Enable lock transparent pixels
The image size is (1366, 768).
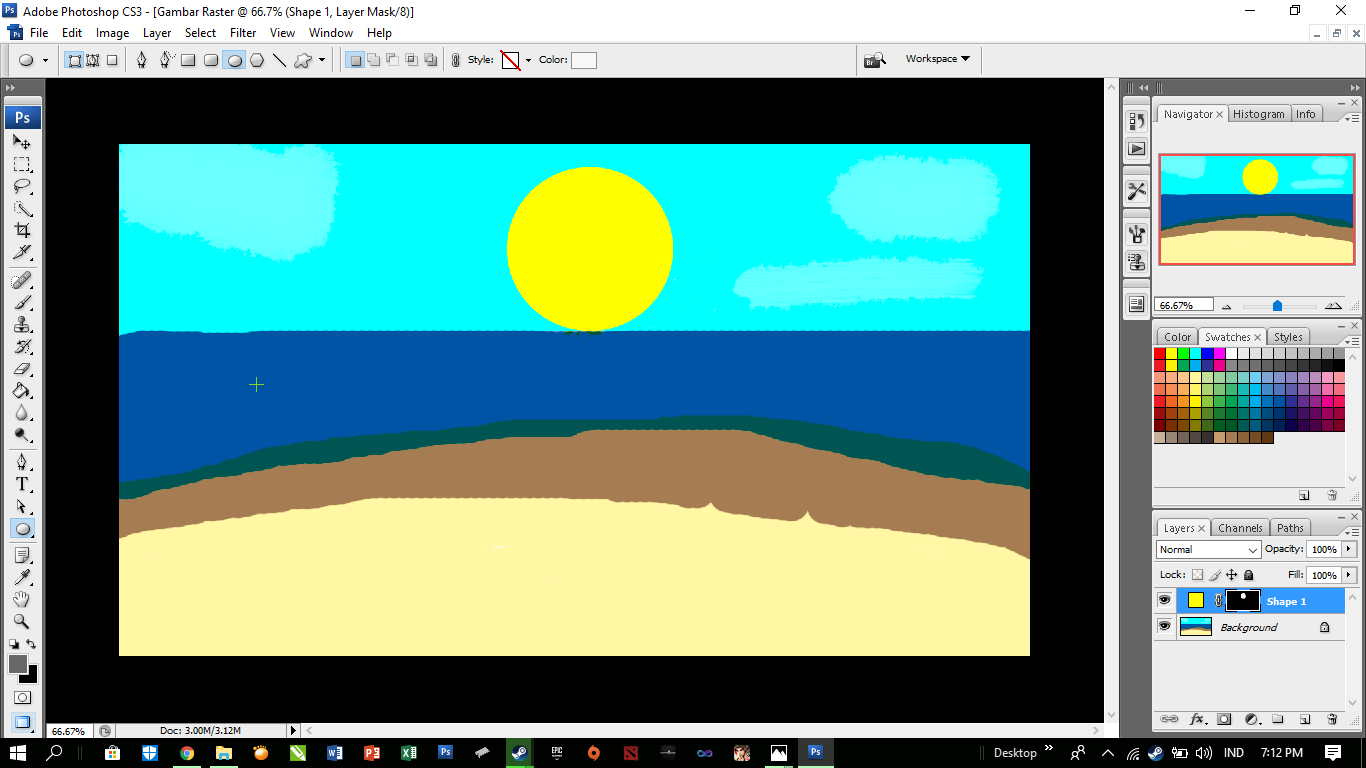(1197, 574)
